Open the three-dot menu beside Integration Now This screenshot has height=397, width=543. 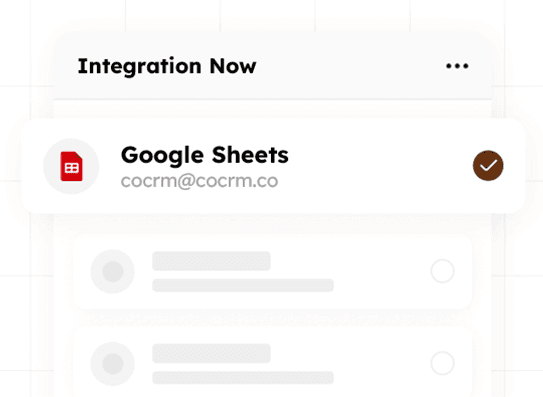click(457, 66)
